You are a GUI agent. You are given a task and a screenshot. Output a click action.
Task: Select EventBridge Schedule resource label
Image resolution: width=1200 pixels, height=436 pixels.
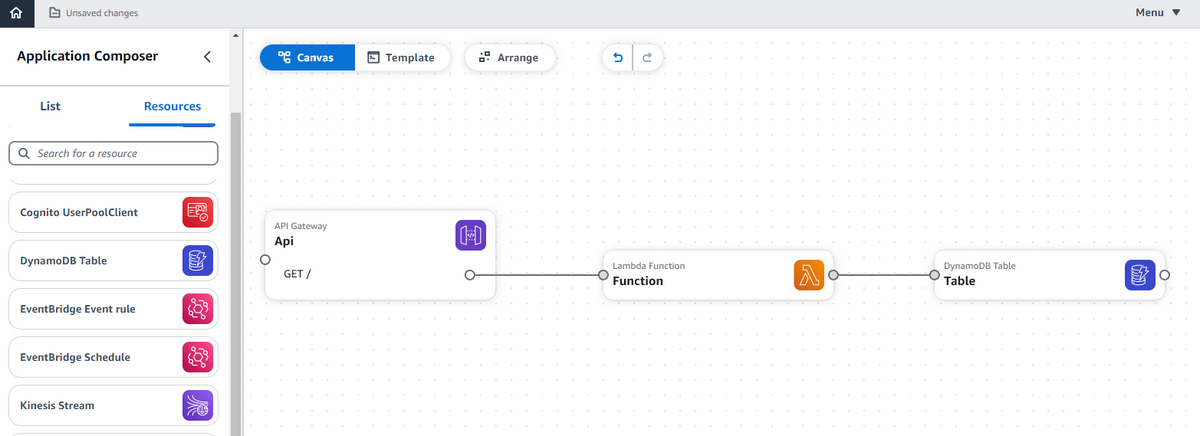(75, 357)
